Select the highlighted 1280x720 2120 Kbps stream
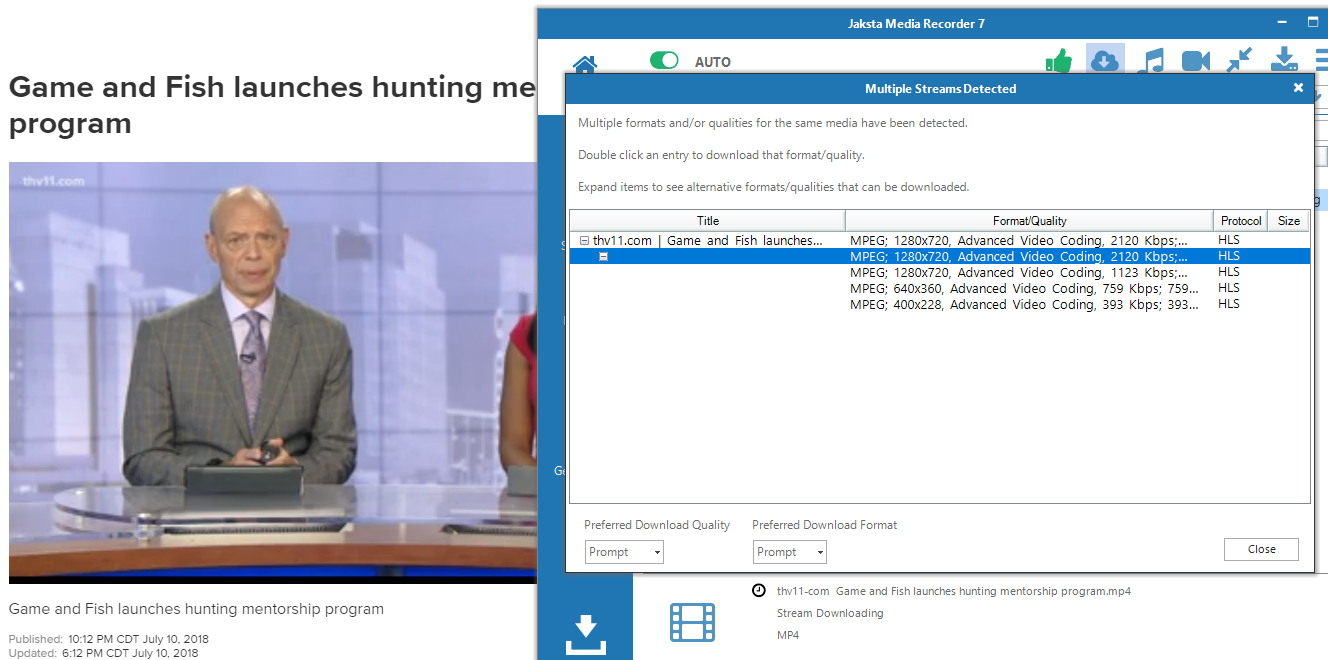This screenshot has height=660, width=1328. (x=939, y=257)
